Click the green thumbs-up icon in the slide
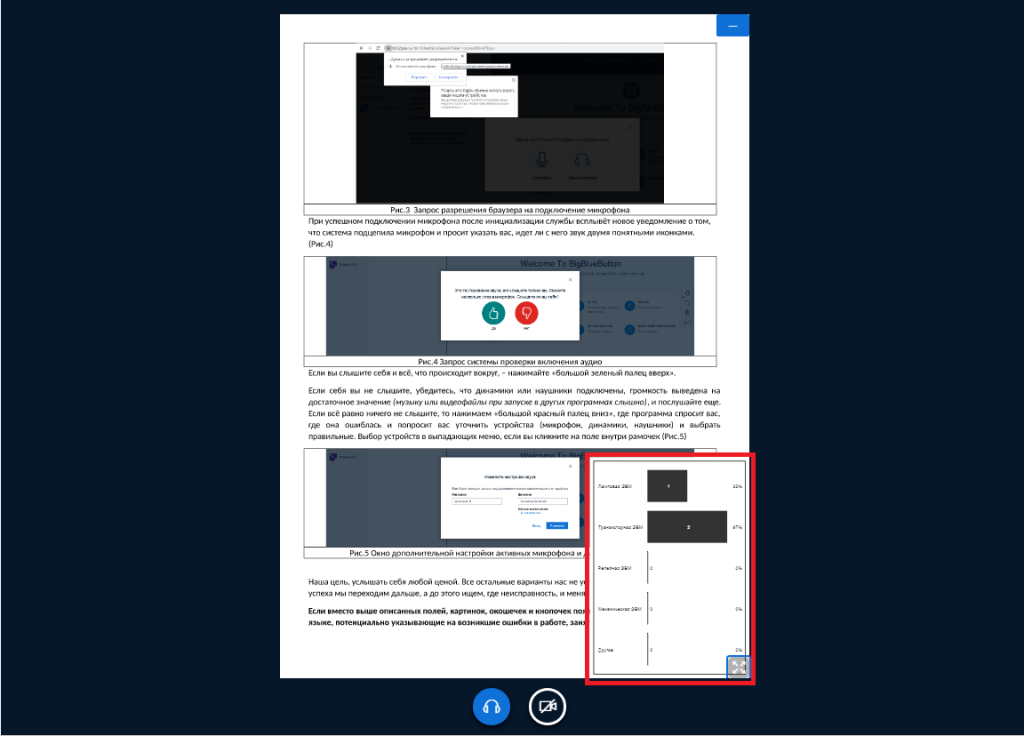This screenshot has height=736, width=1024. coord(493,313)
